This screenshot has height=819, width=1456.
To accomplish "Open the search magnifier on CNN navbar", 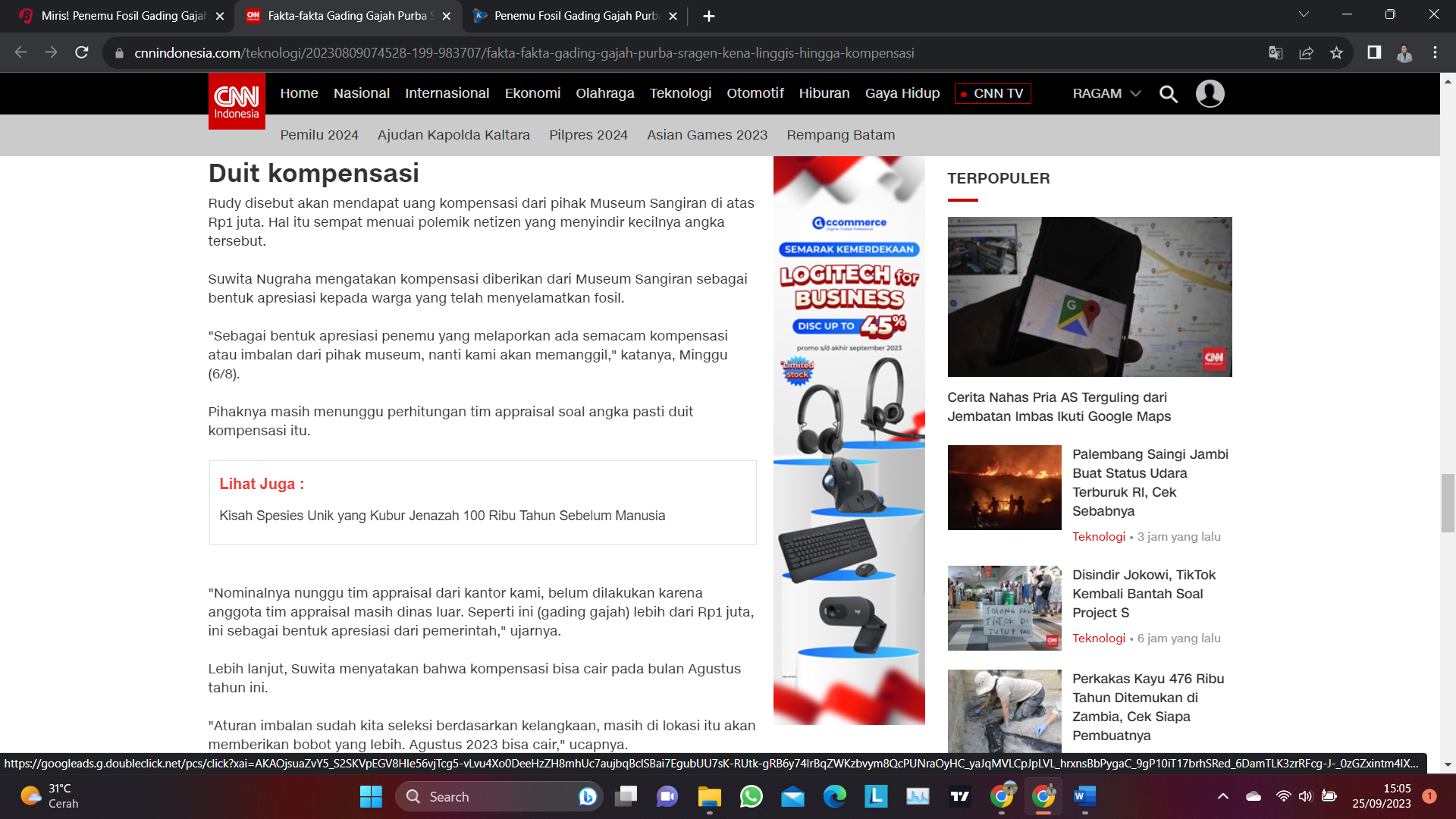I will point(1169,93).
